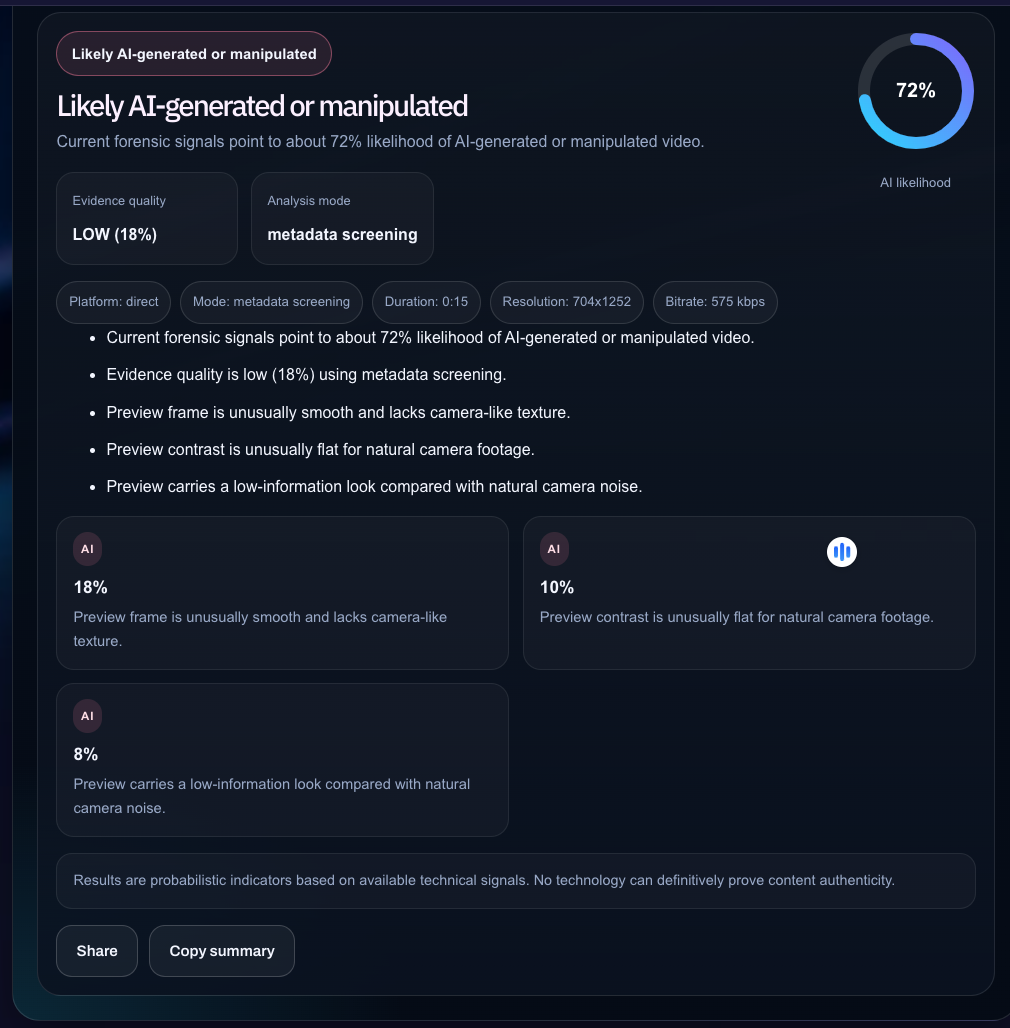Viewport: 1010px width, 1028px height.
Task: Click the blue audio bars icon
Action: click(x=842, y=551)
